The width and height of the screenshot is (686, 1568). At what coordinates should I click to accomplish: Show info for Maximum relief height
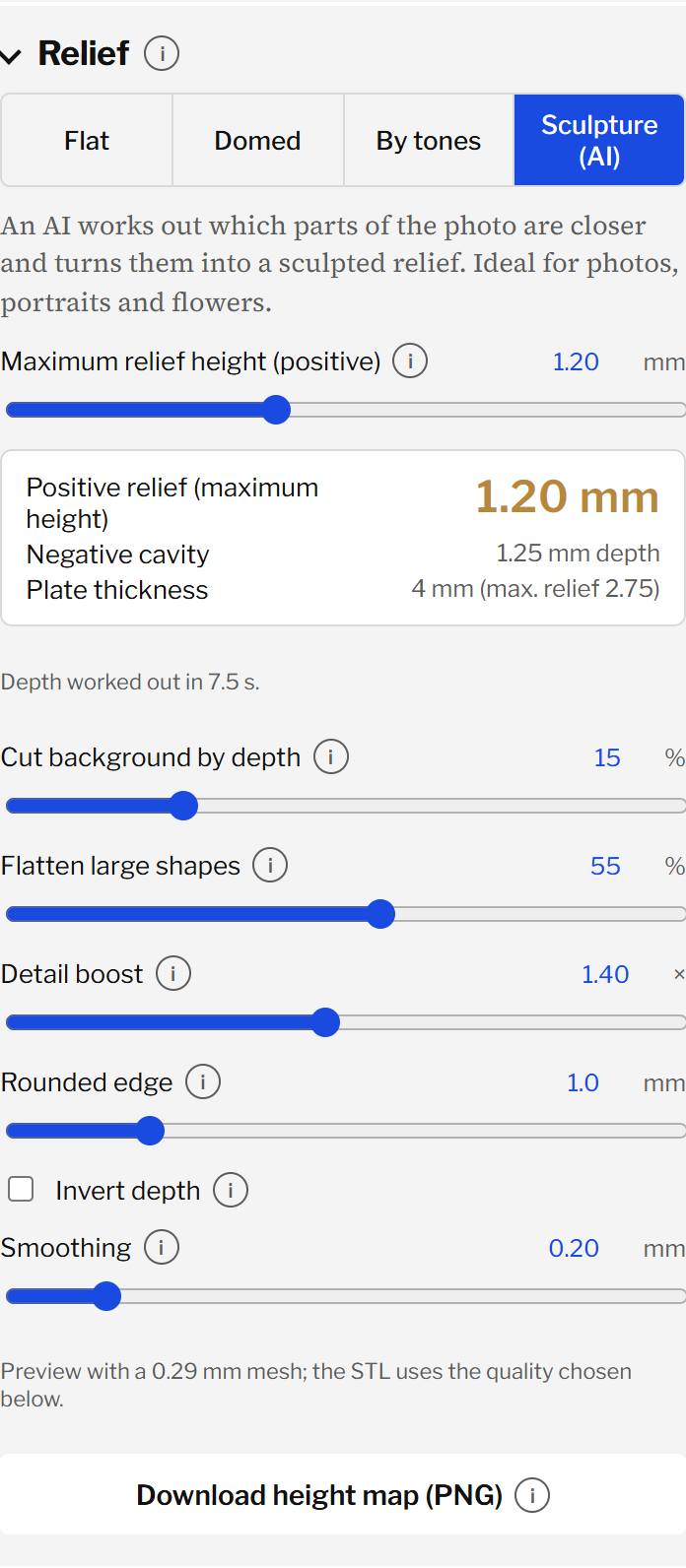410,360
